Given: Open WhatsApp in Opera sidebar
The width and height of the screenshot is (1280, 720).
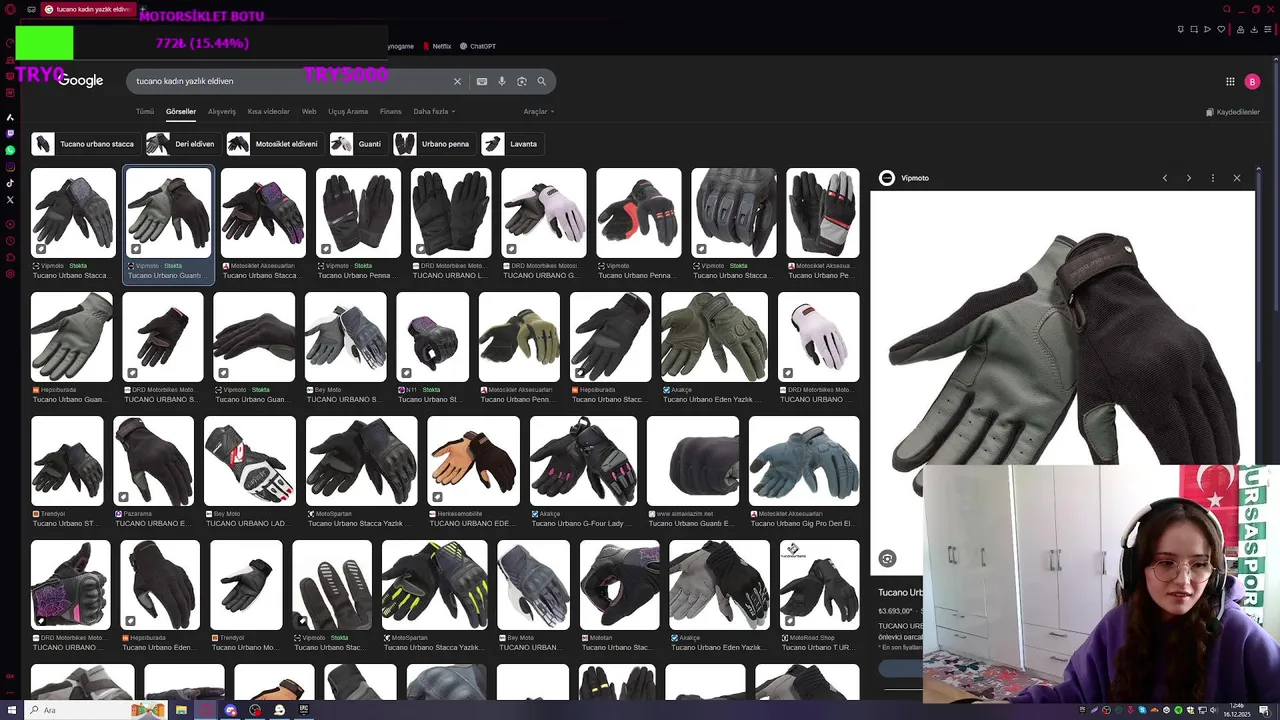Looking at the screenshot, I should pos(10,150).
